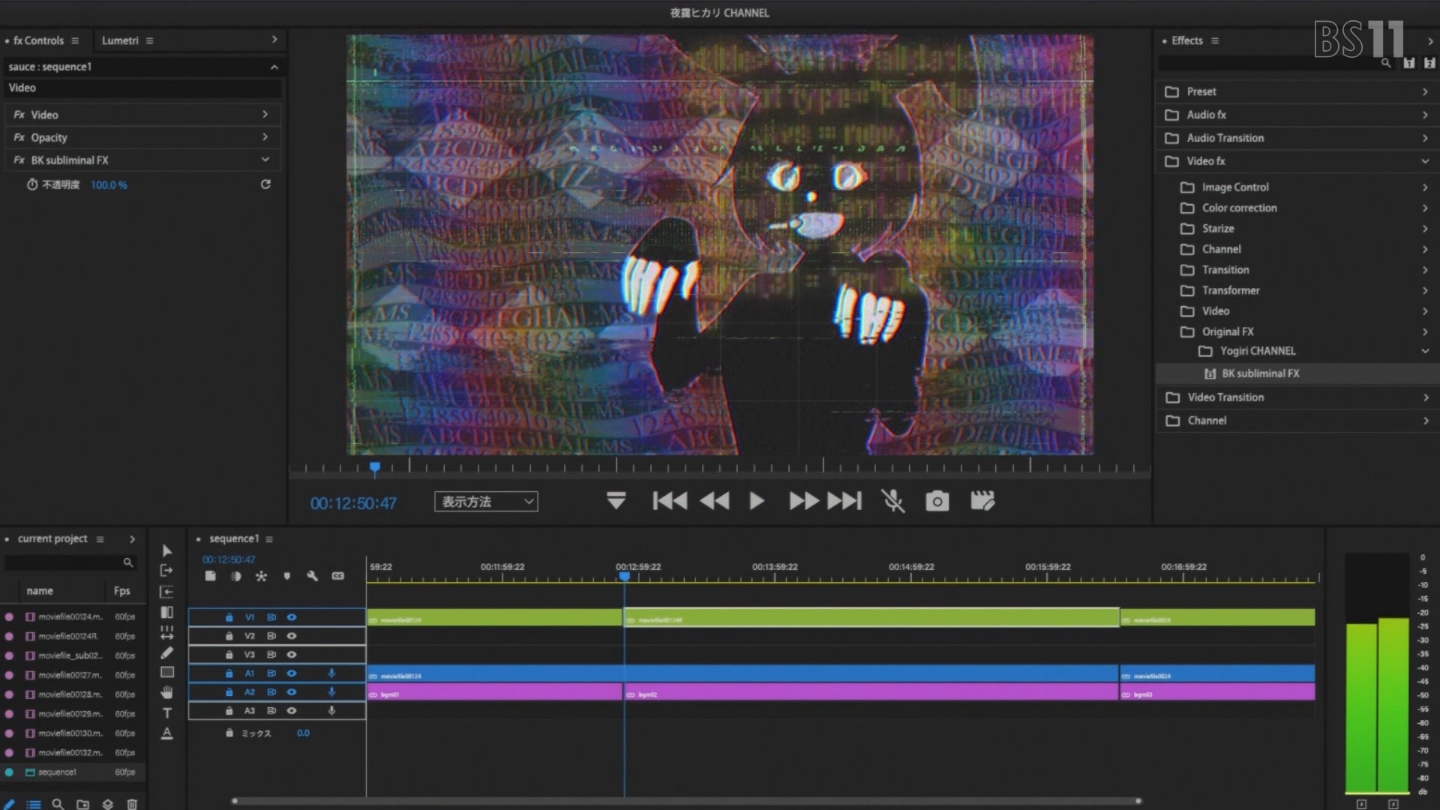Click the pencil icon in project panel
The height and width of the screenshot is (810, 1440).
click(10, 803)
